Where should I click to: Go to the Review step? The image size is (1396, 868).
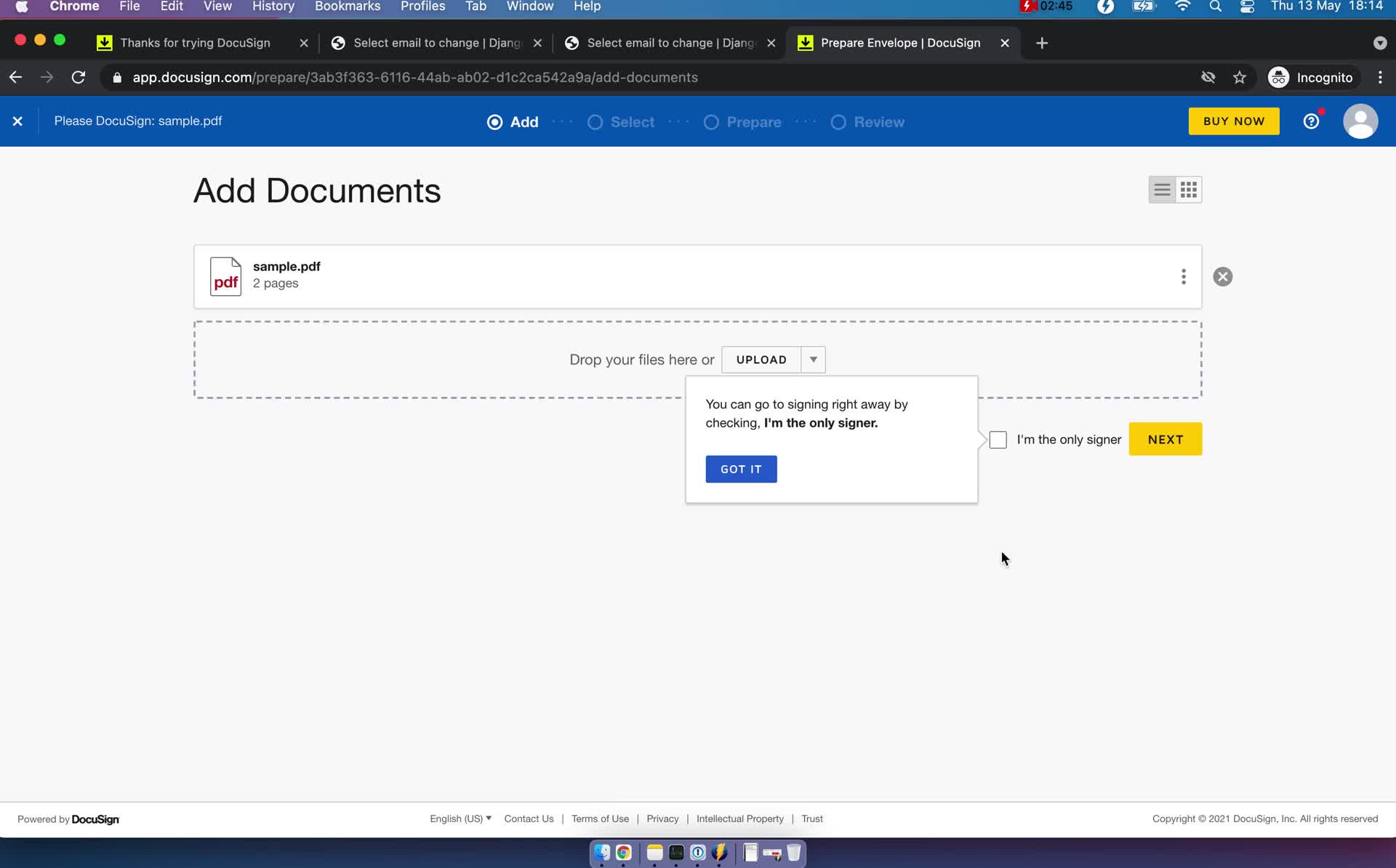coord(867,122)
